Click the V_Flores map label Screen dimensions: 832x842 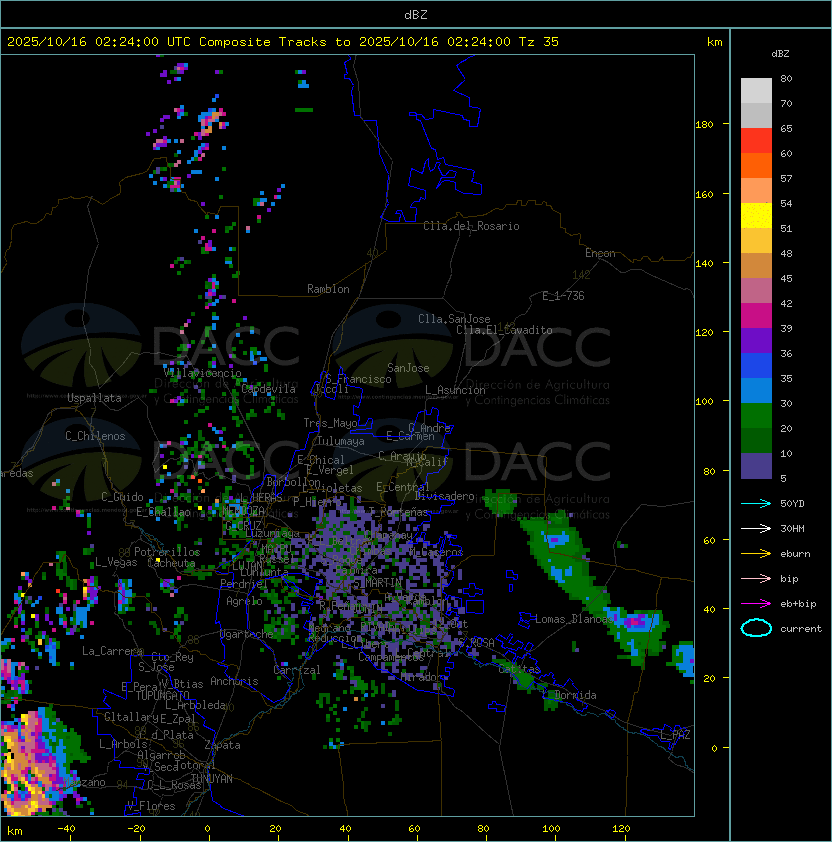(x=151, y=806)
